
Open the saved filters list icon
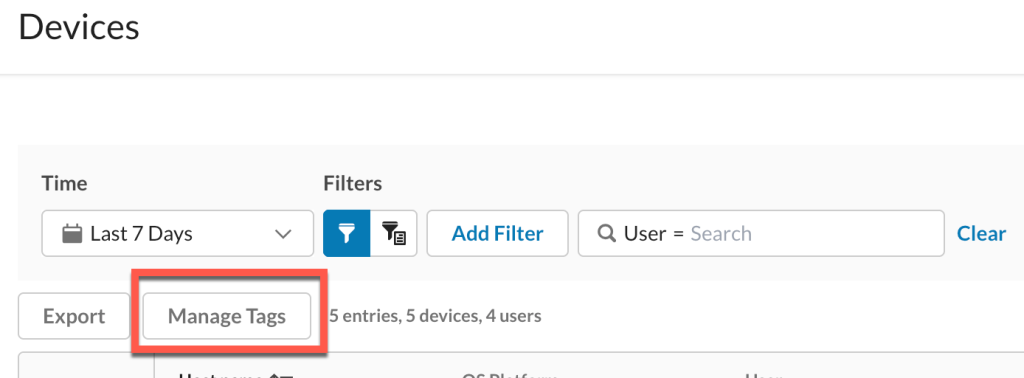tap(394, 233)
